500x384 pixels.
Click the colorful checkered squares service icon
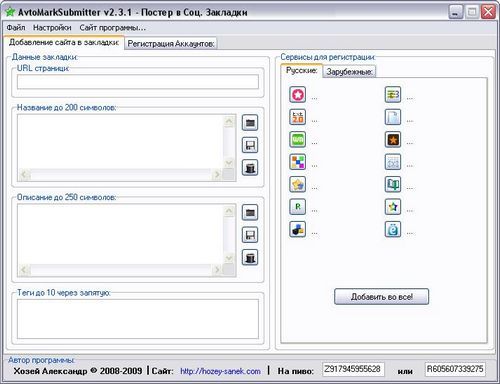(x=298, y=162)
